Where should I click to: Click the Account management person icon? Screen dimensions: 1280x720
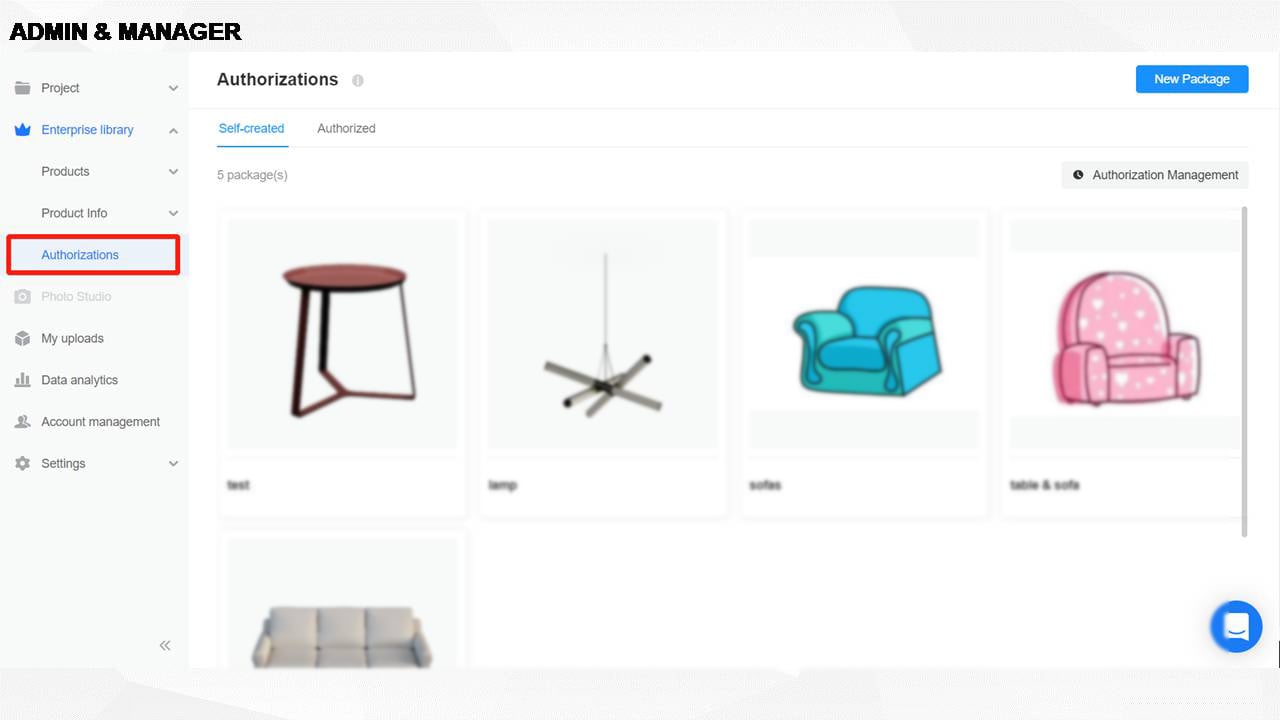22,422
